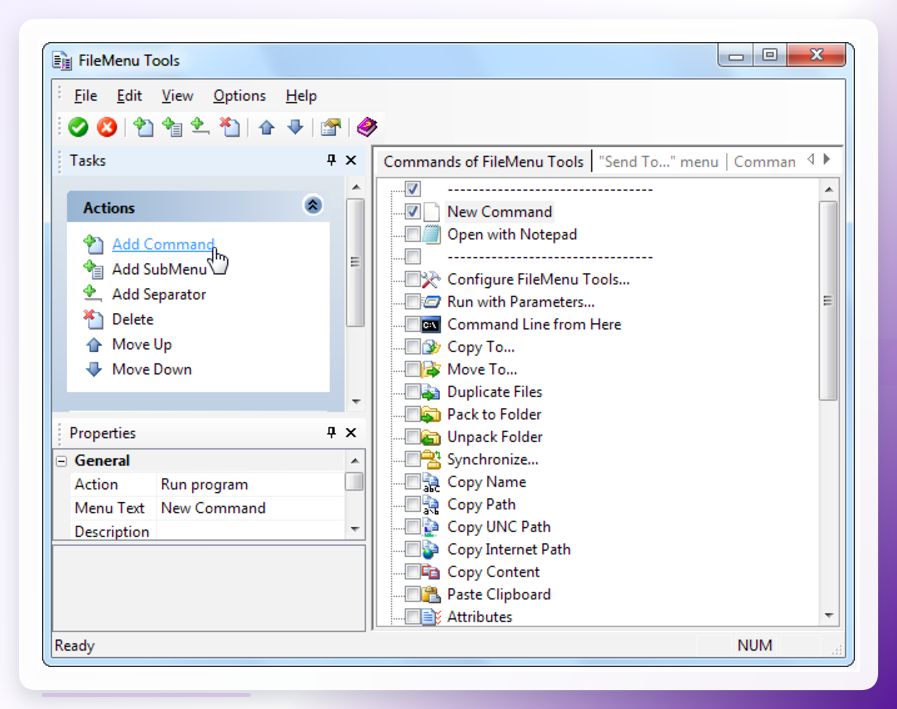Click the Add SubMenu action
The width and height of the screenshot is (897, 709).
pos(159,270)
